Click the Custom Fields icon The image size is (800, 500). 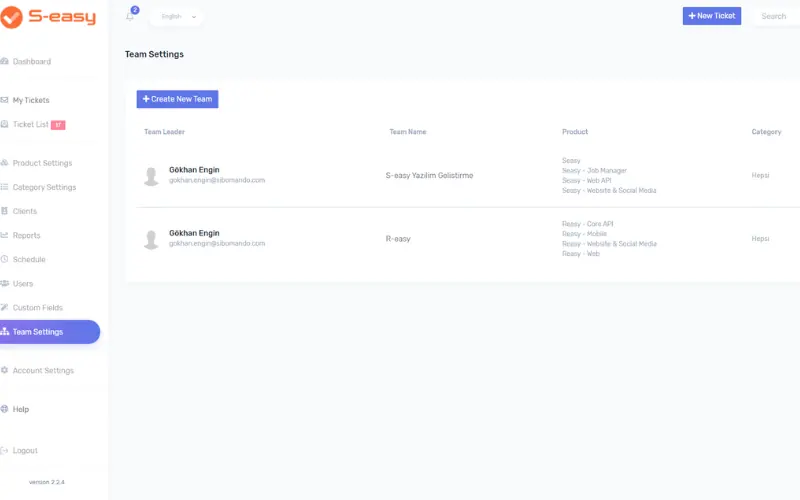4,307
